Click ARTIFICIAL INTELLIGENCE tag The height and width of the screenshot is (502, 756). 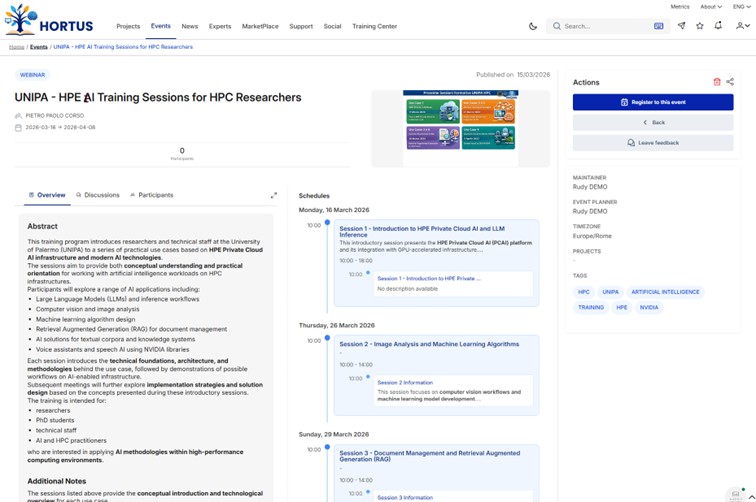pos(665,292)
